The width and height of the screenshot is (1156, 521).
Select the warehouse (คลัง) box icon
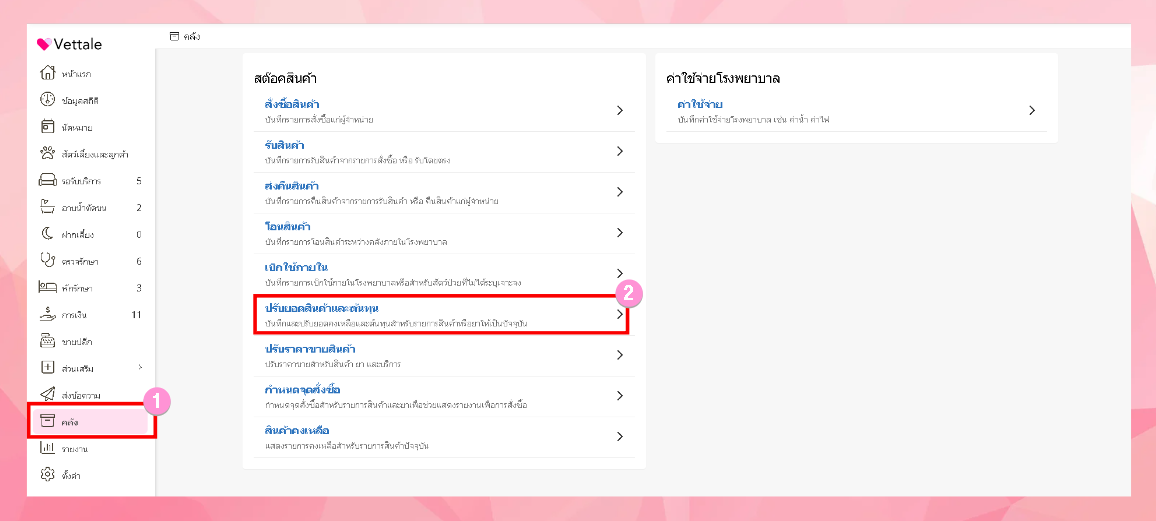point(47,422)
